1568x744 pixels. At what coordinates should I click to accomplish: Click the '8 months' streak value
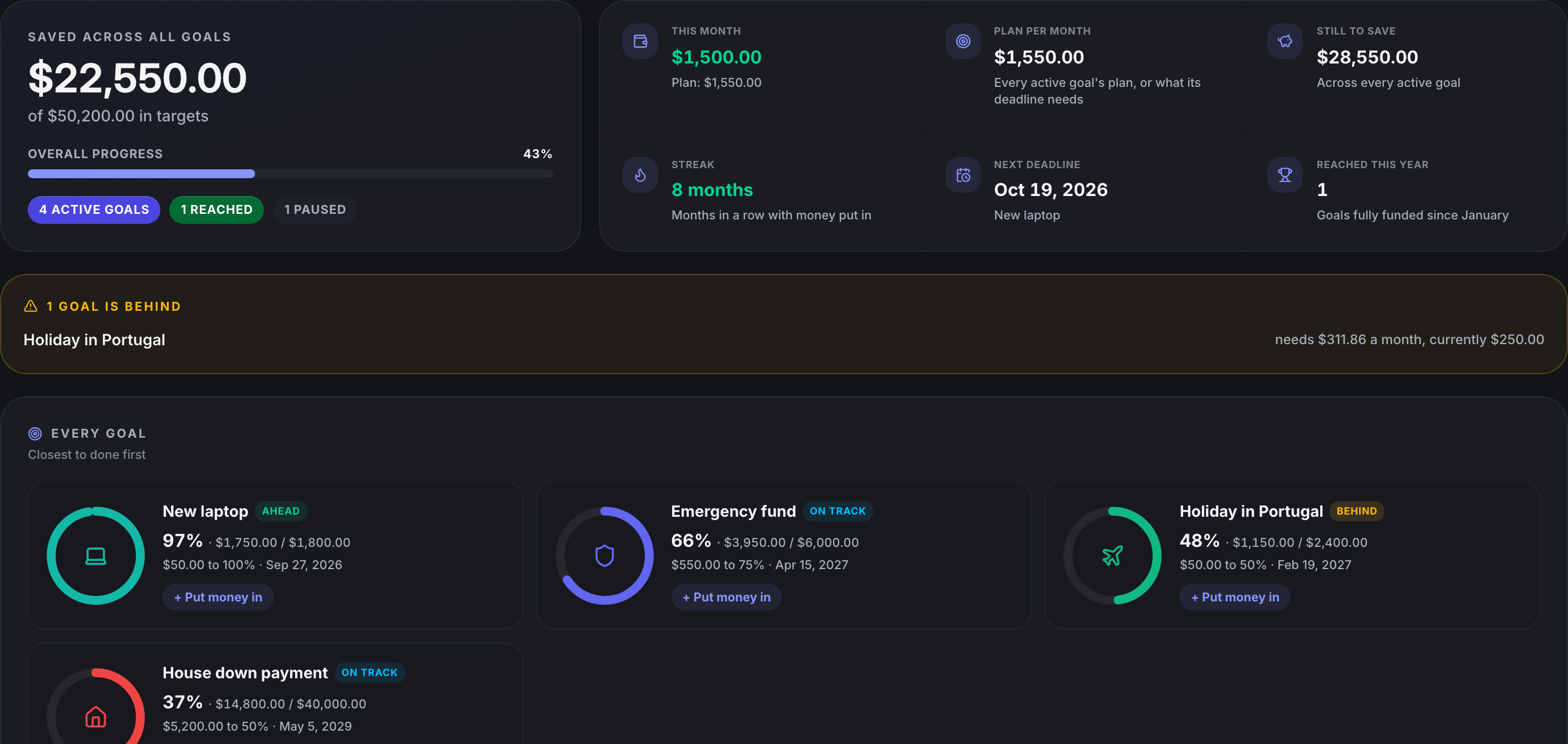pos(712,190)
